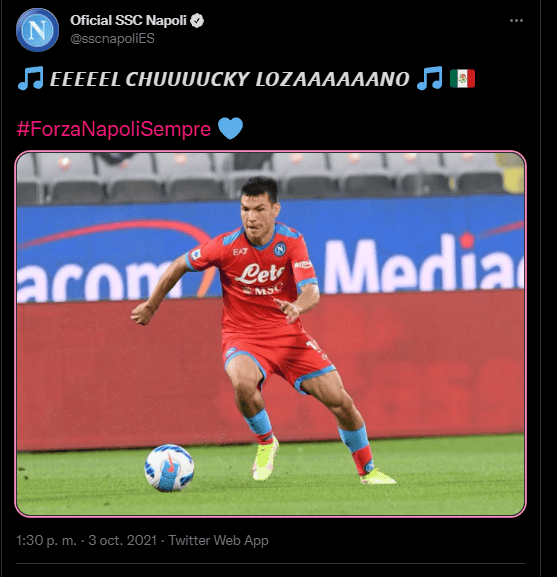557x577 pixels.
Task: Click the Napoli crest on the jersey
Action: coord(280,249)
